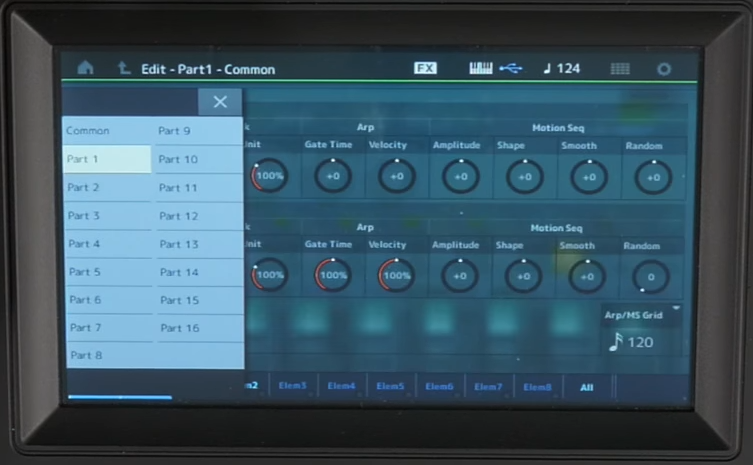
Task: Select bottom row Gate Time 100% knob
Action: [x=333, y=275]
